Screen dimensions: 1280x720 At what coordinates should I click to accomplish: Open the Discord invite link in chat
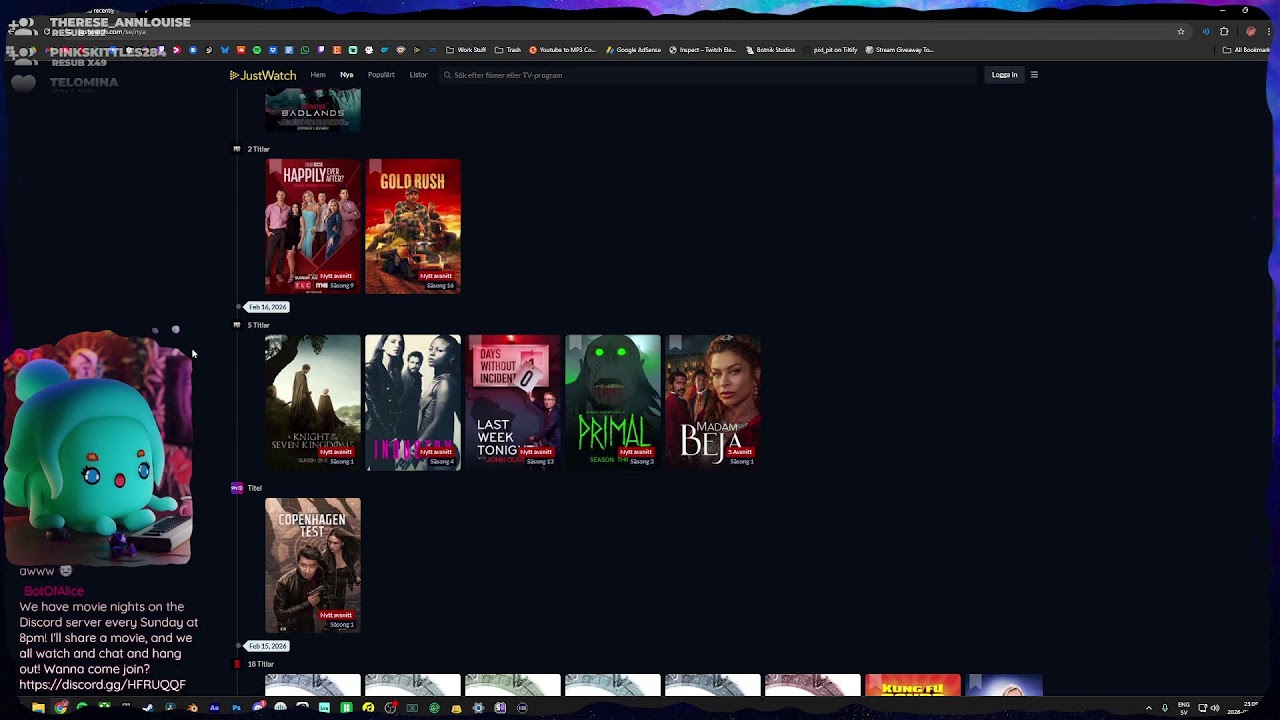[102, 685]
